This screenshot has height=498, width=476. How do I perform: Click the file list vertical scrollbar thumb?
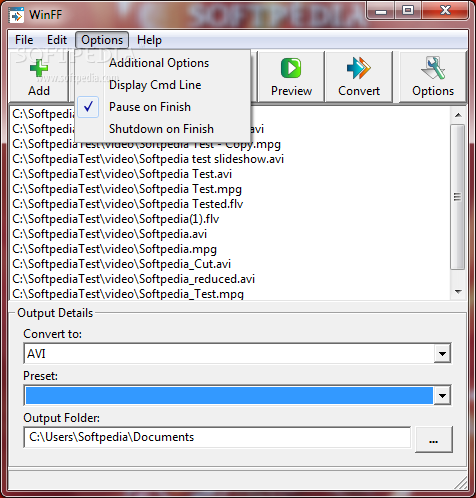point(458,197)
